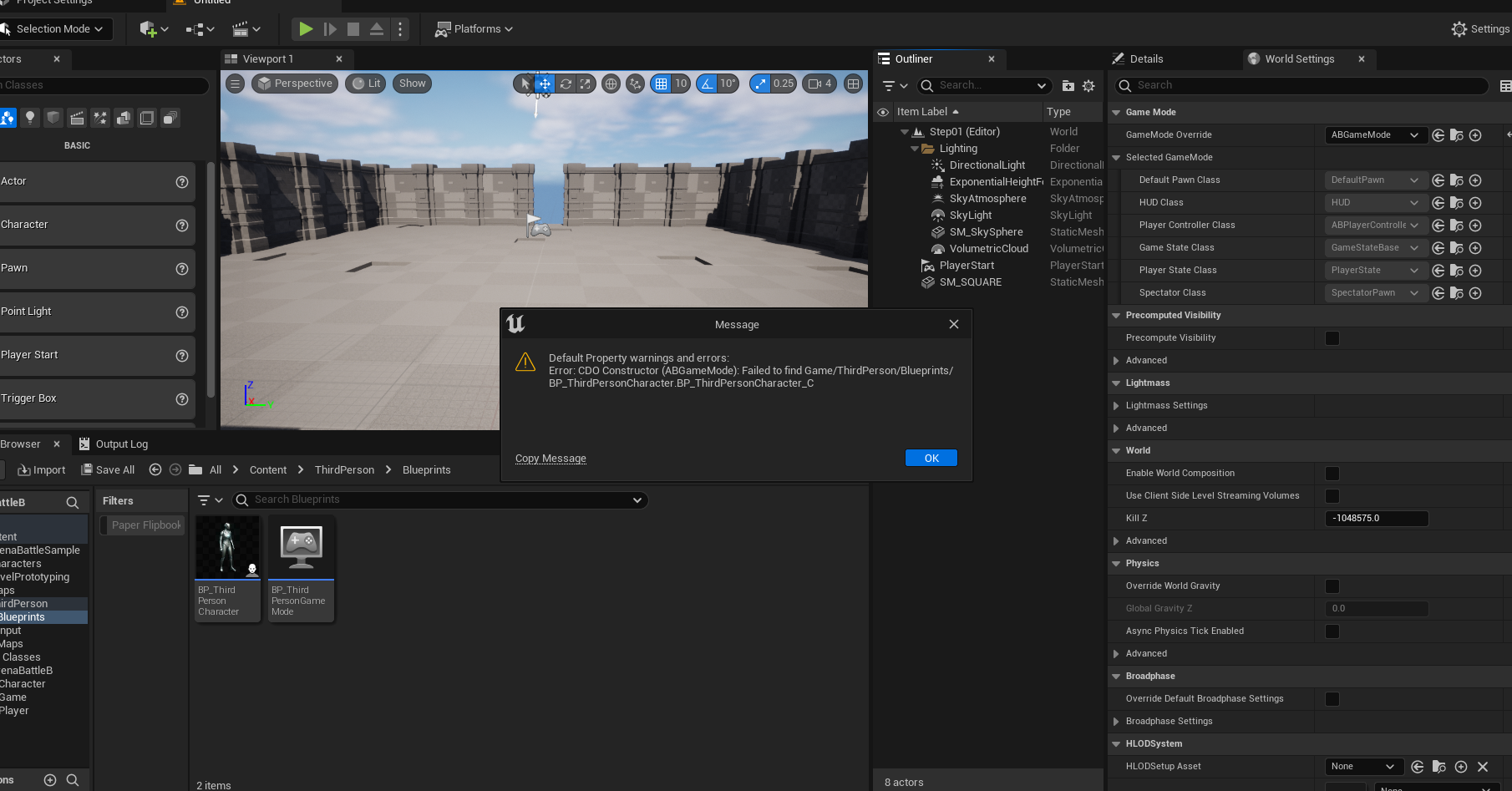Click the BP_ThirdPersonGameMode asset thumbnail

301,548
